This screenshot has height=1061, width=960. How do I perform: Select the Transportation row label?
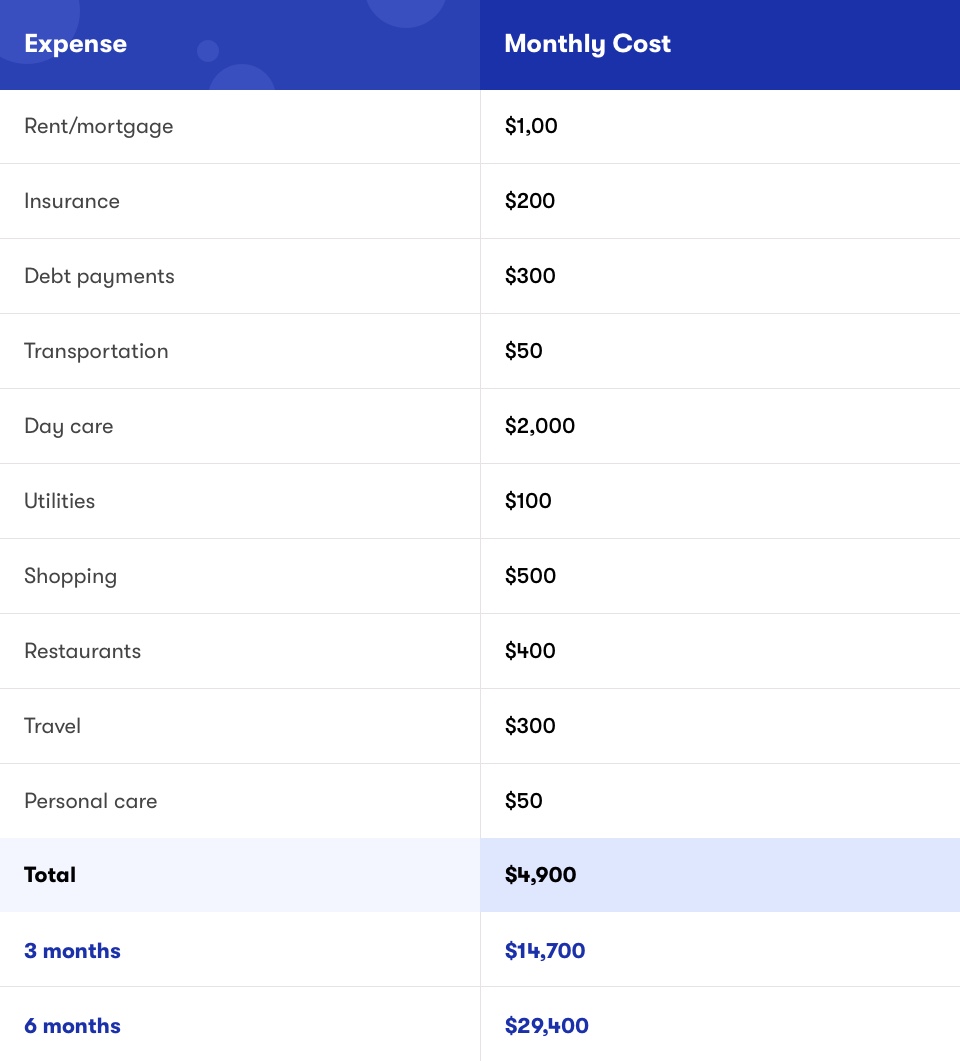pos(96,351)
